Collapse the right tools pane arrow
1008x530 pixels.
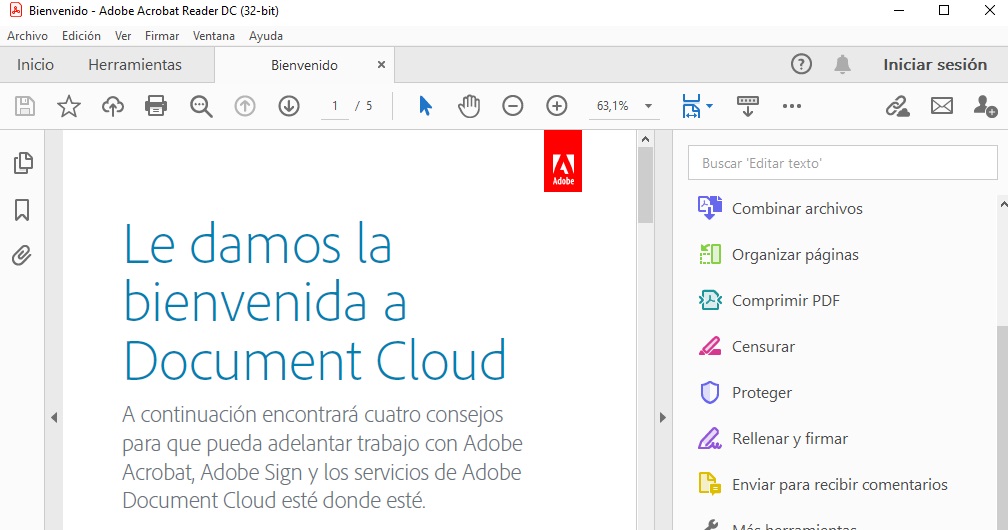(661, 417)
